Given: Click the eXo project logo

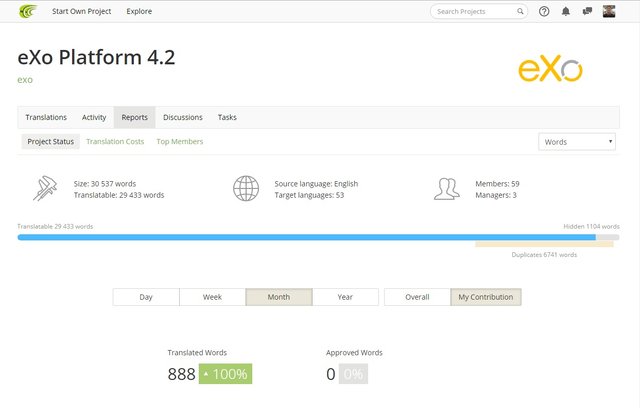Looking at the screenshot, I should tap(550, 68).
